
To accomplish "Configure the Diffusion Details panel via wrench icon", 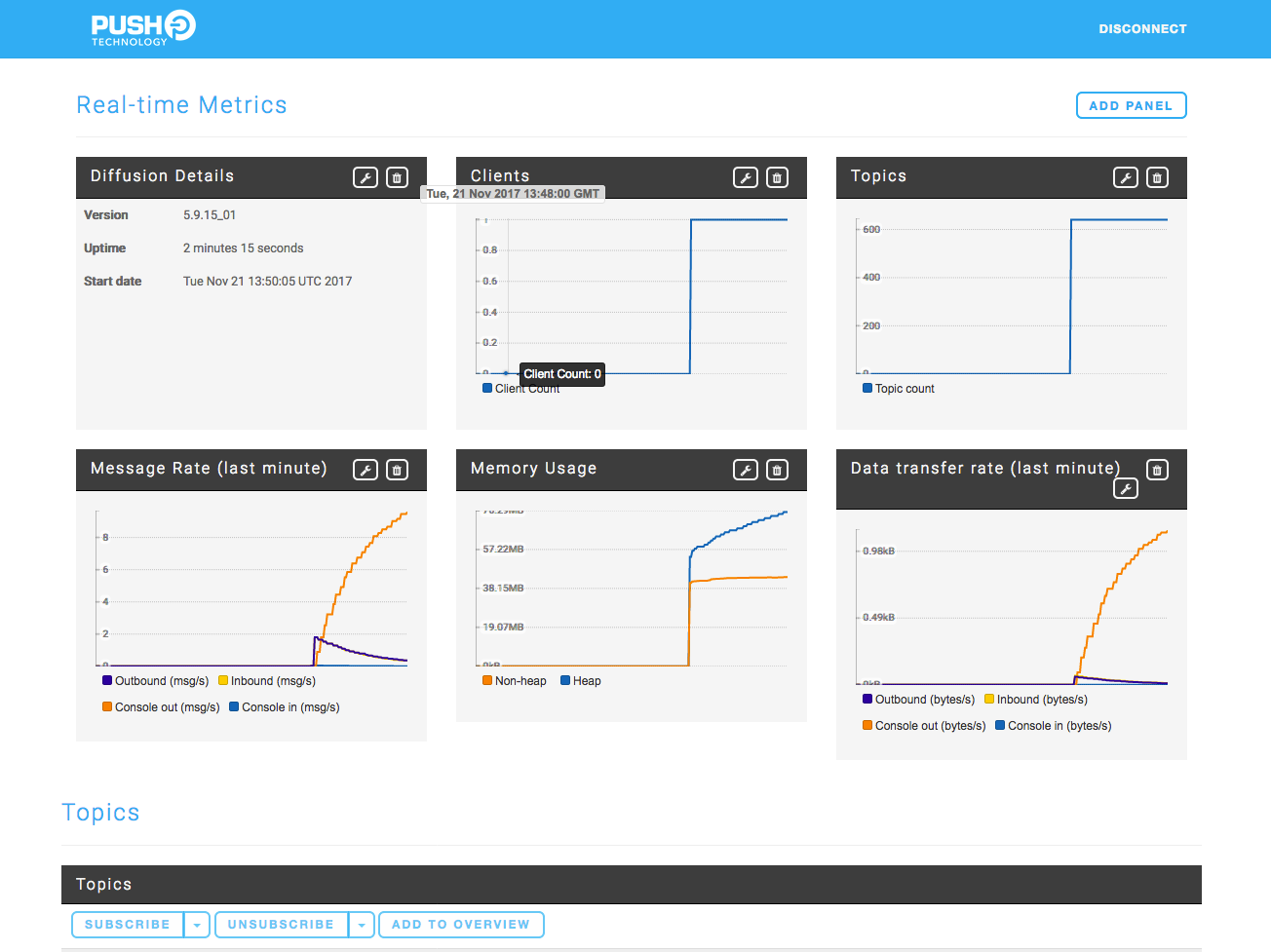I will click(366, 177).
